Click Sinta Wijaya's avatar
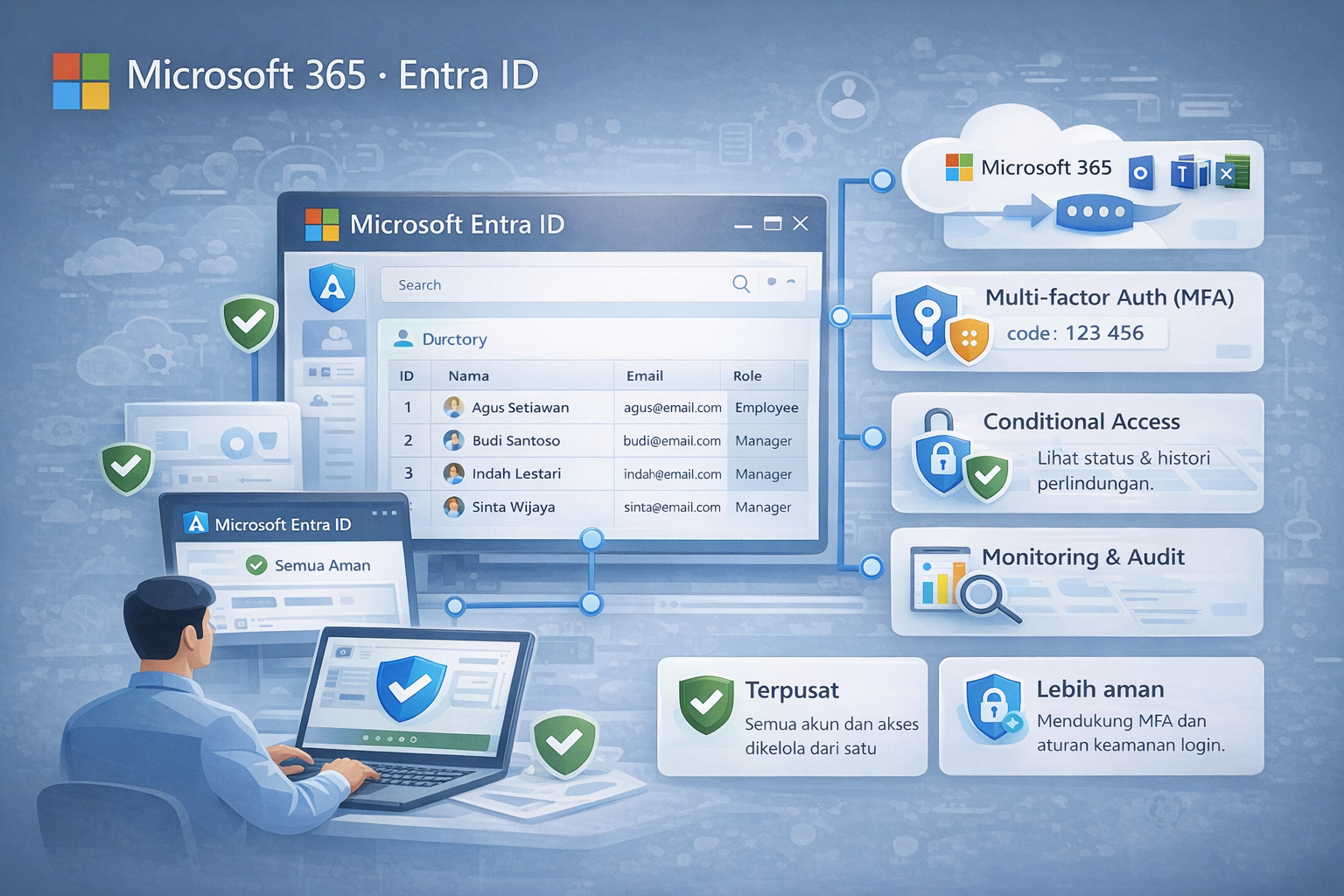Image resolution: width=1344 pixels, height=896 pixels. (453, 507)
